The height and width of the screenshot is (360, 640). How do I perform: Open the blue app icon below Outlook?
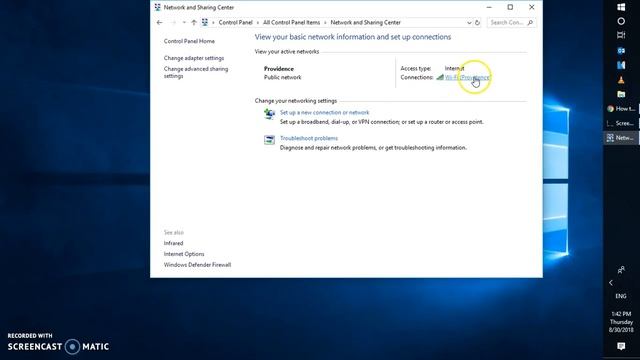[x=621, y=65]
